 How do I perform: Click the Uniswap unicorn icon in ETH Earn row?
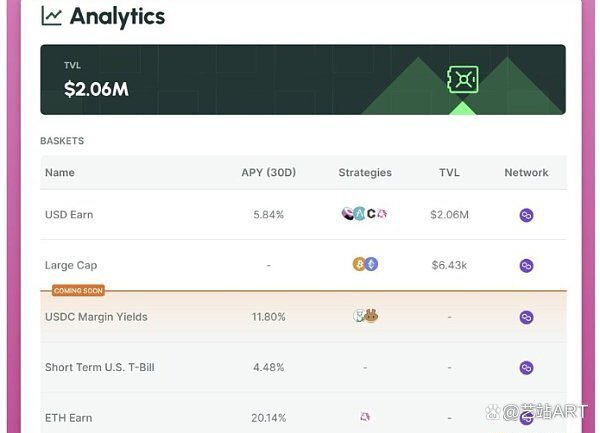tap(365, 417)
